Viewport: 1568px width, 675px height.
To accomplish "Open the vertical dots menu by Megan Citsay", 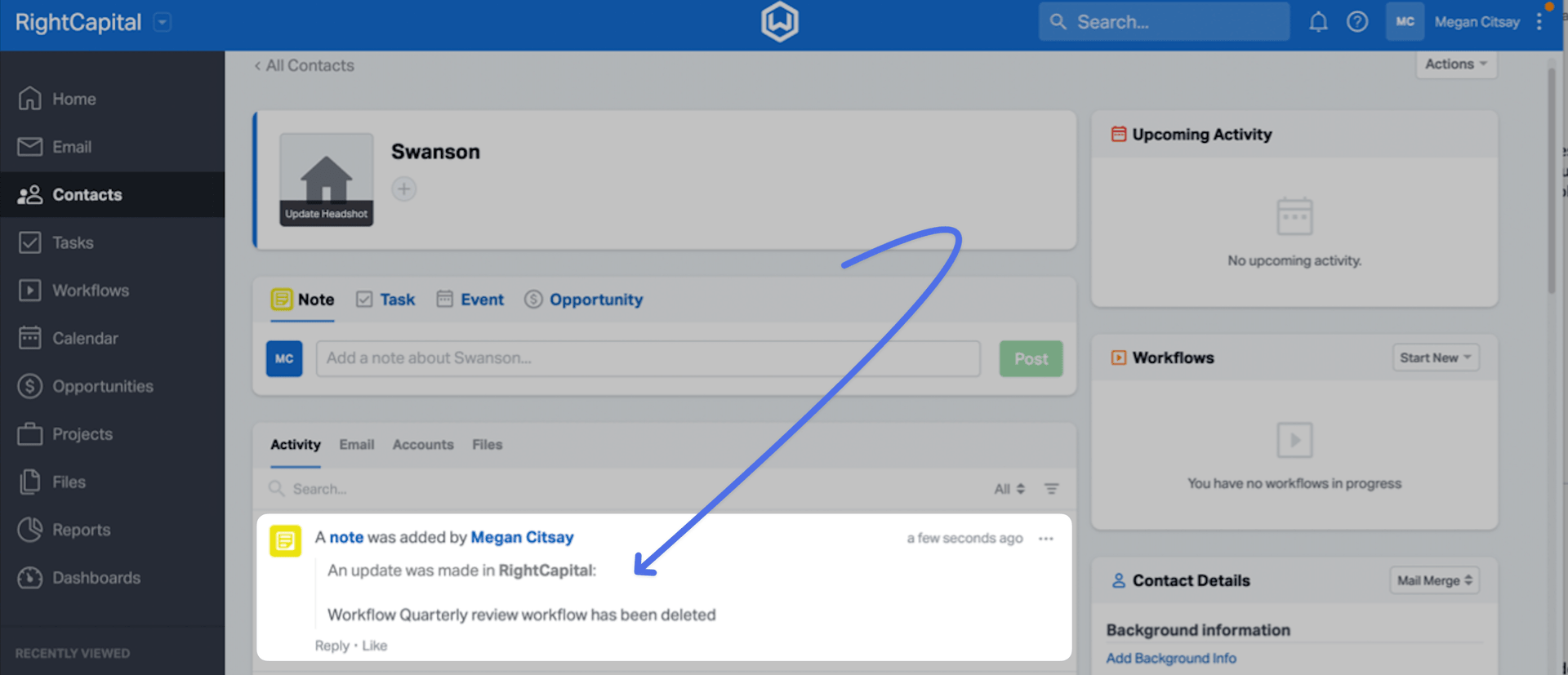I will point(1539,22).
